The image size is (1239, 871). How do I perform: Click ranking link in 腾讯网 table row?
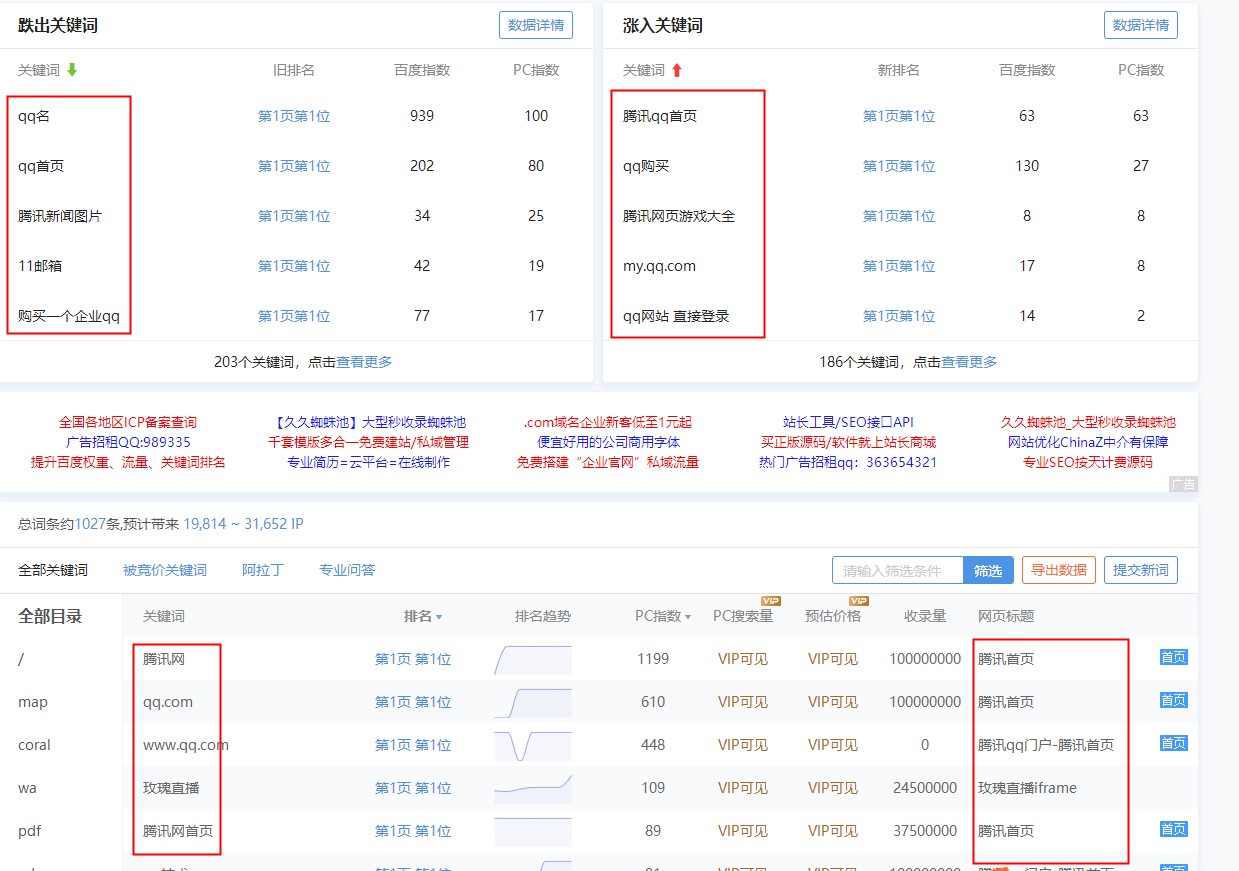413,659
